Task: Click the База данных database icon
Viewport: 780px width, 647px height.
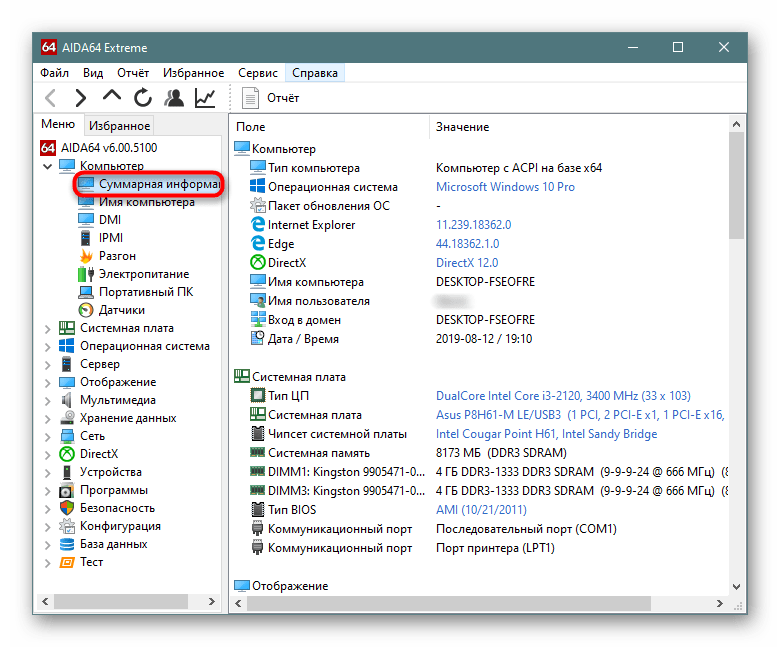Action: [67, 544]
